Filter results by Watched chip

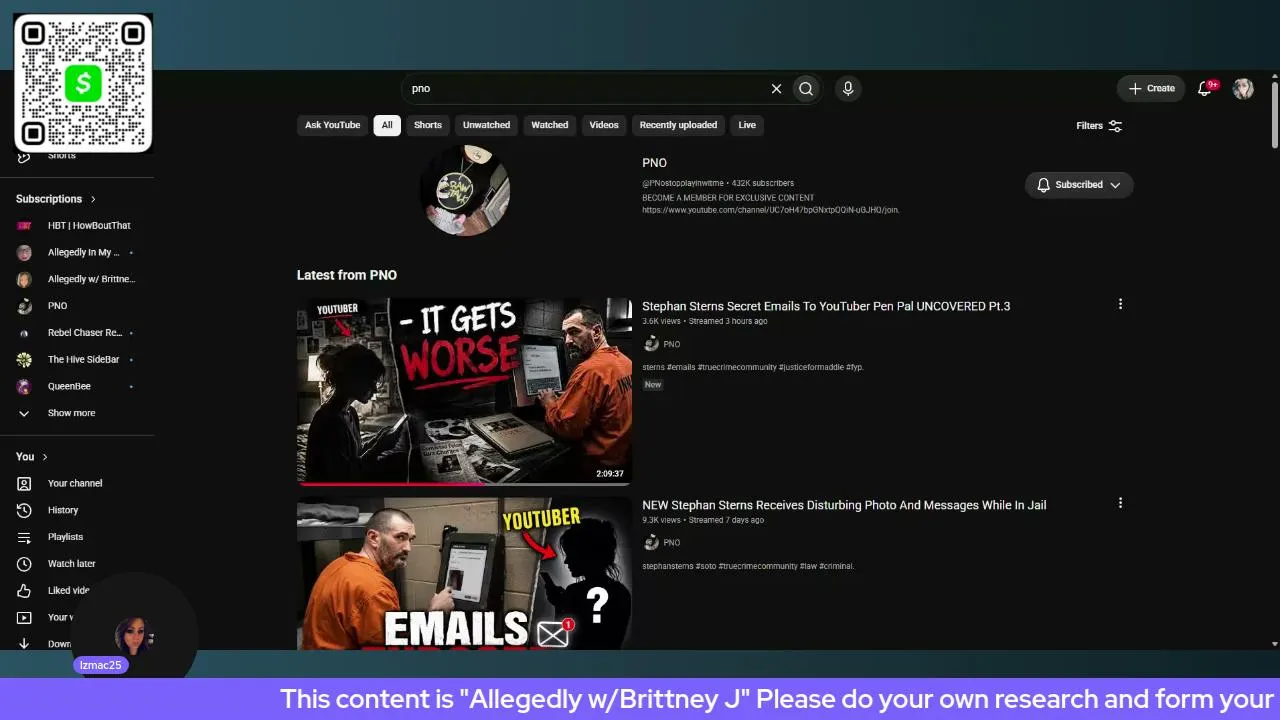point(549,125)
